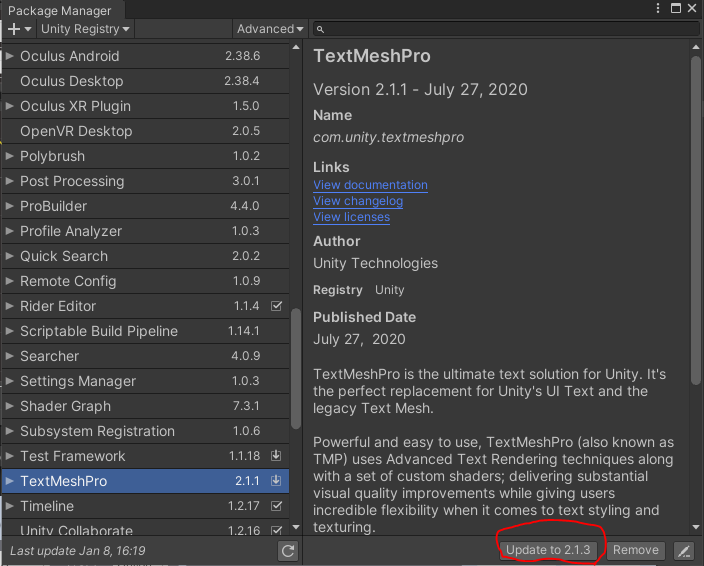Select the Searcher package row
This screenshot has height=566, width=704.
tap(145, 356)
